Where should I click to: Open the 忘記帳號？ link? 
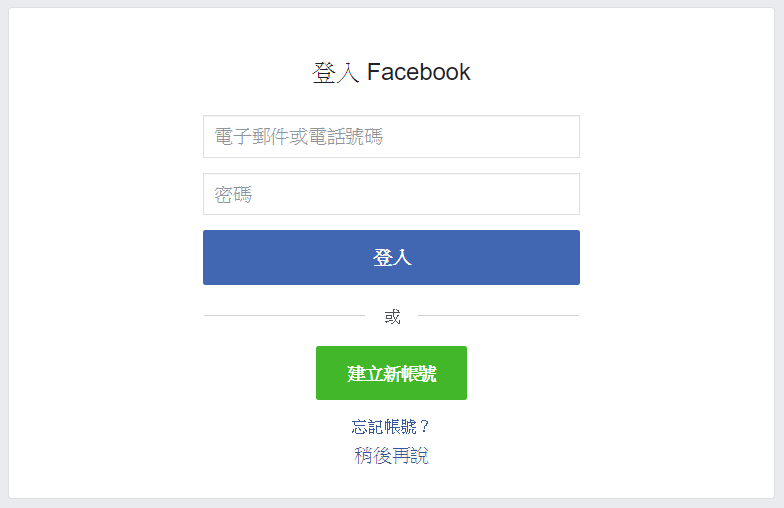pos(391,427)
